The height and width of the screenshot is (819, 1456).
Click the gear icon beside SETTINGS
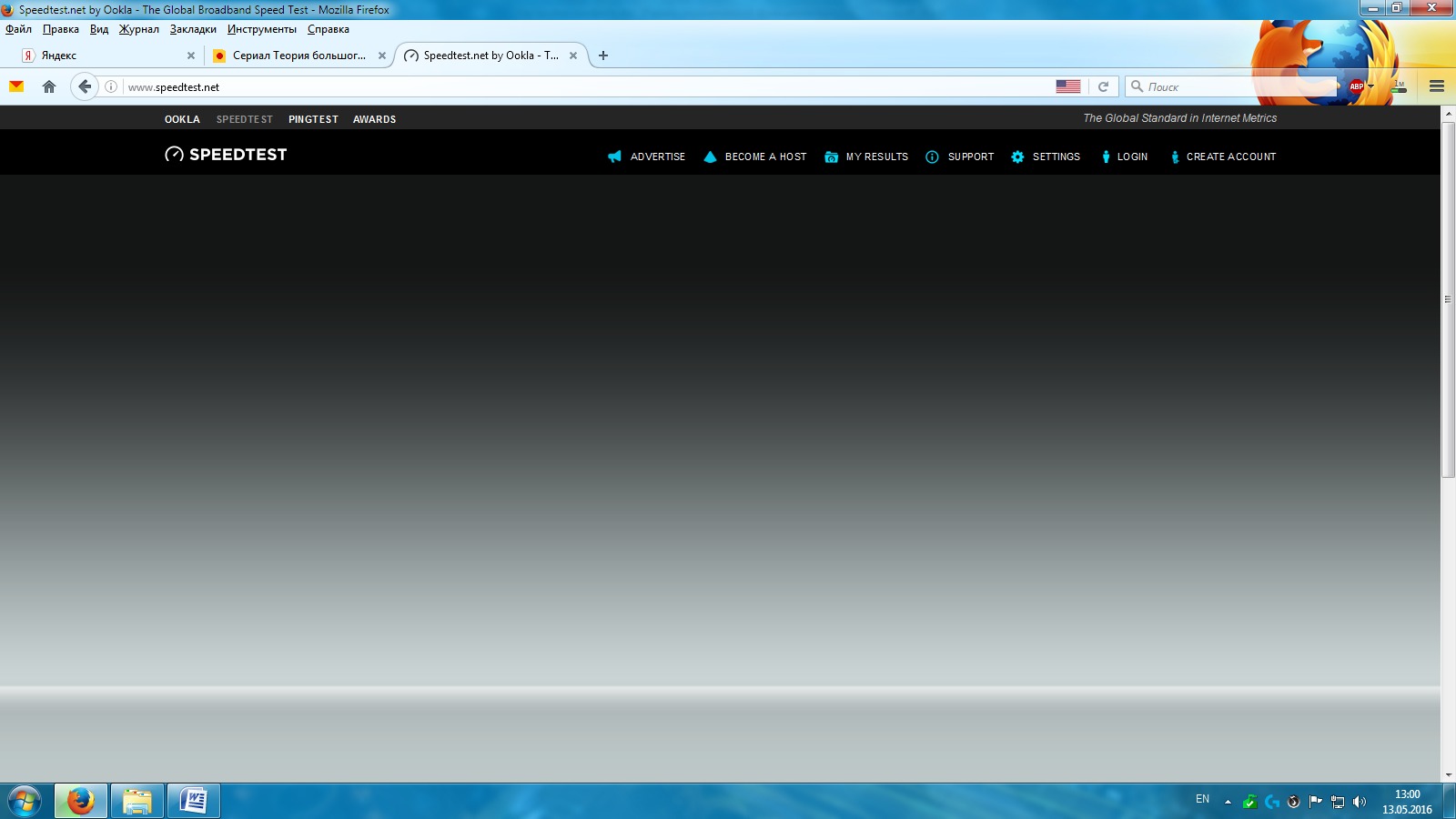(x=1017, y=157)
